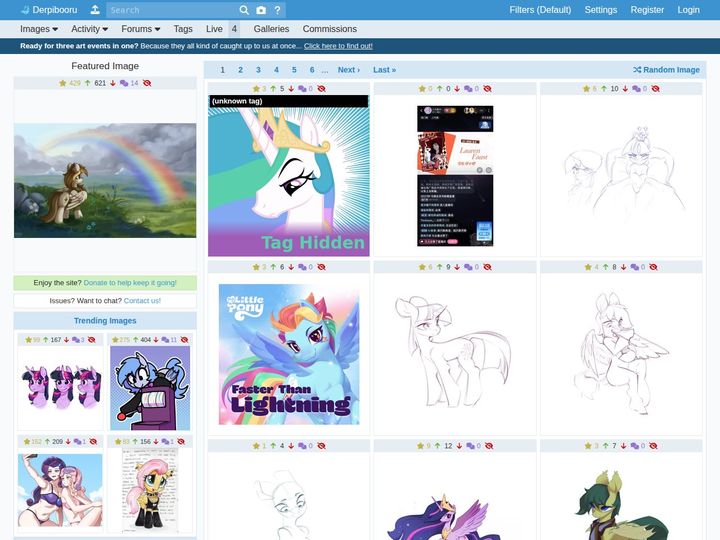Open comments on featured image (14)

(129, 83)
